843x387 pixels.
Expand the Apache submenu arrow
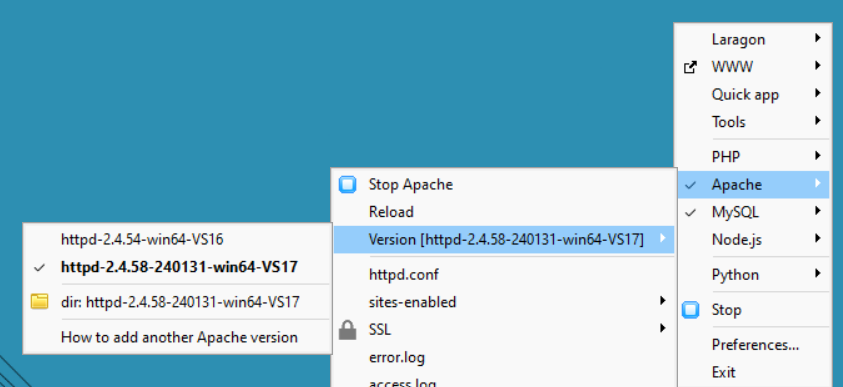(x=818, y=183)
